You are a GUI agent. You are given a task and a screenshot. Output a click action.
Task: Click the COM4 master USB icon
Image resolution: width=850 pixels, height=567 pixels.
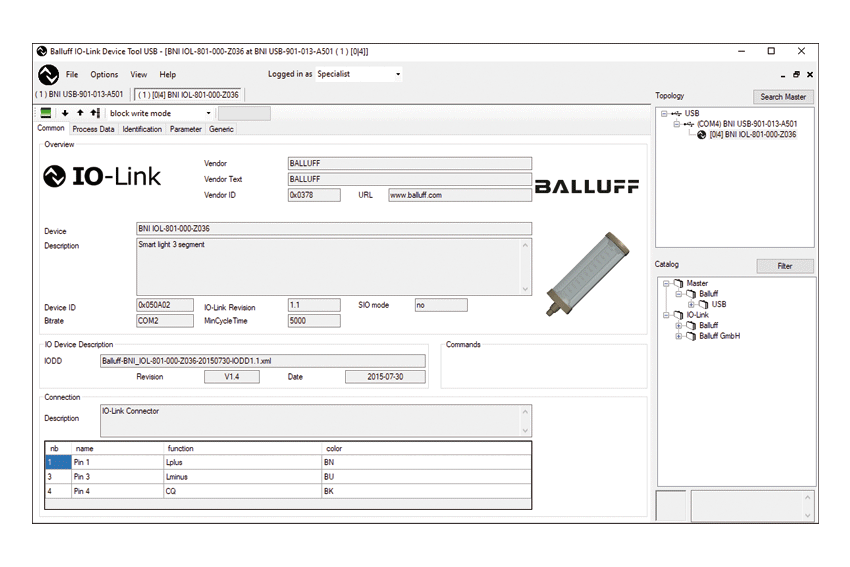coord(689,124)
